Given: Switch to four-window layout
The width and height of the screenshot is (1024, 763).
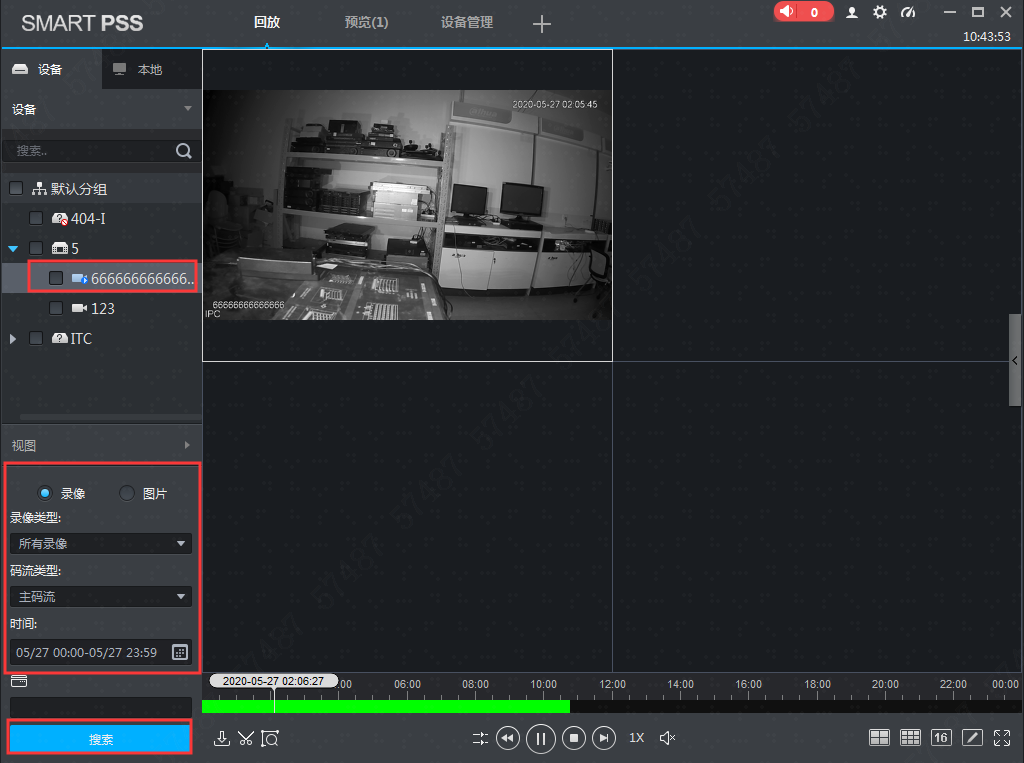Looking at the screenshot, I should pyautogui.click(x=879, y=738).
